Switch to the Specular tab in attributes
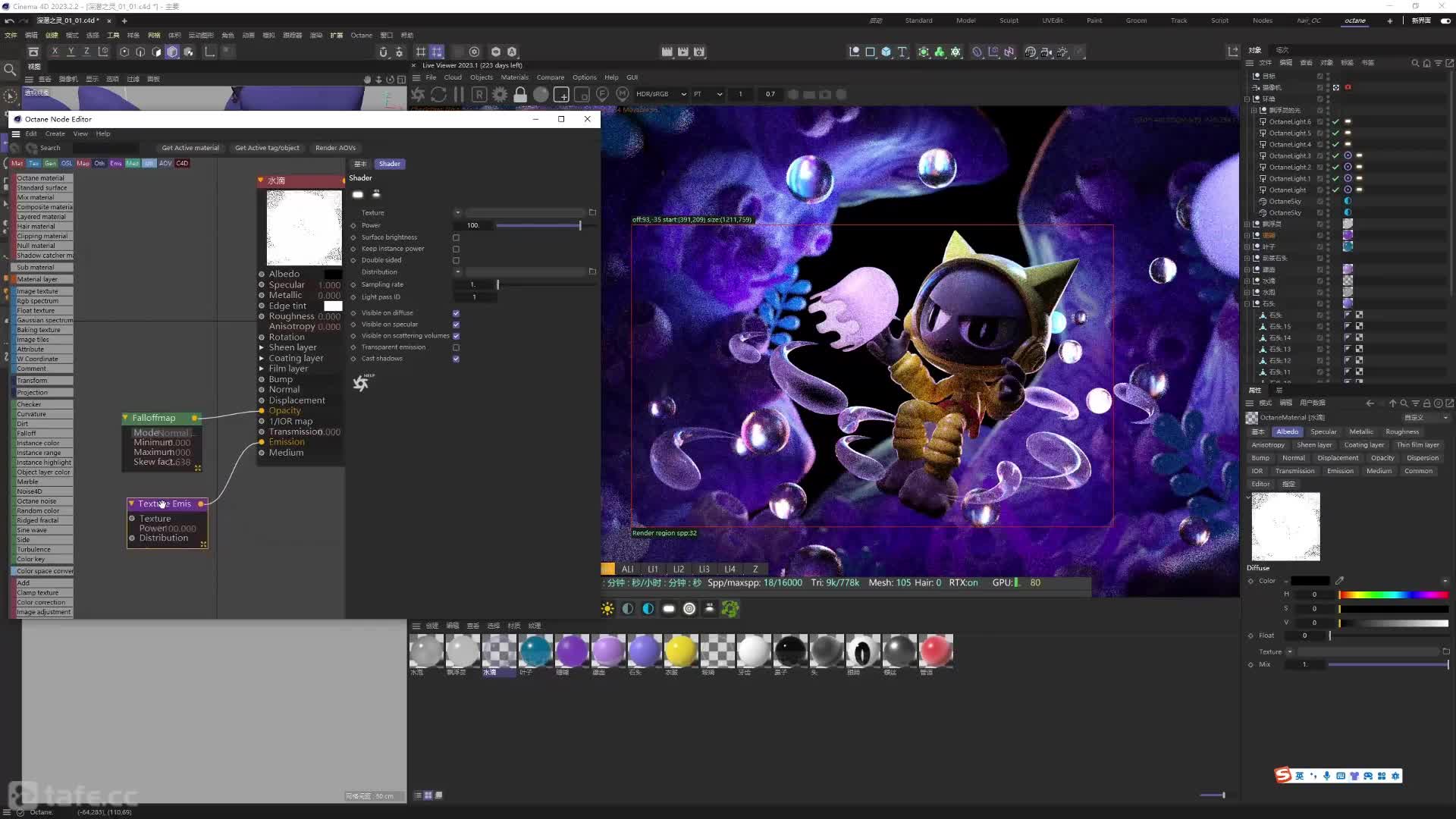Screen dimensions: 1456x819 1324,431
